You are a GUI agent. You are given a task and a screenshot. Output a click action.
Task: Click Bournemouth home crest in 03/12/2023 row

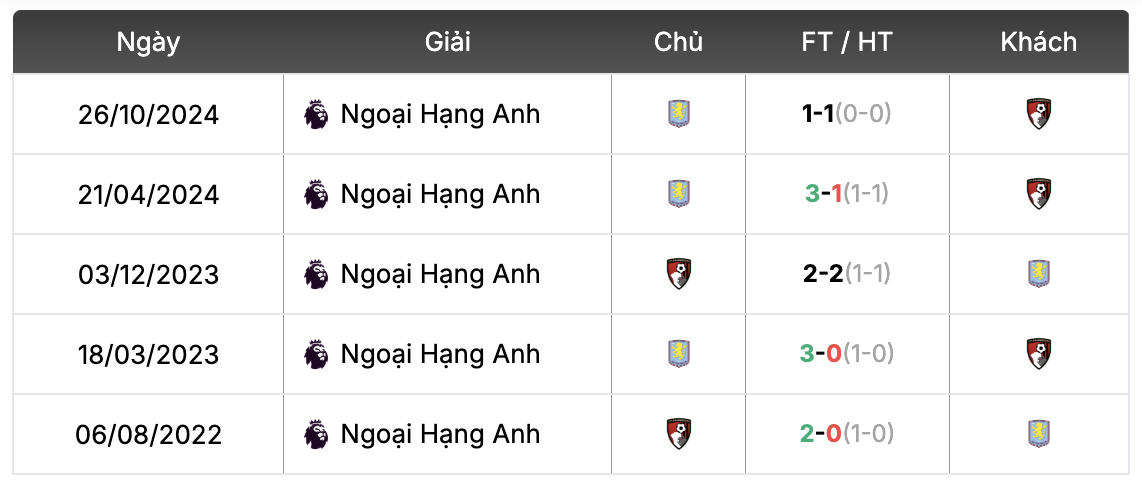point(679,274)
